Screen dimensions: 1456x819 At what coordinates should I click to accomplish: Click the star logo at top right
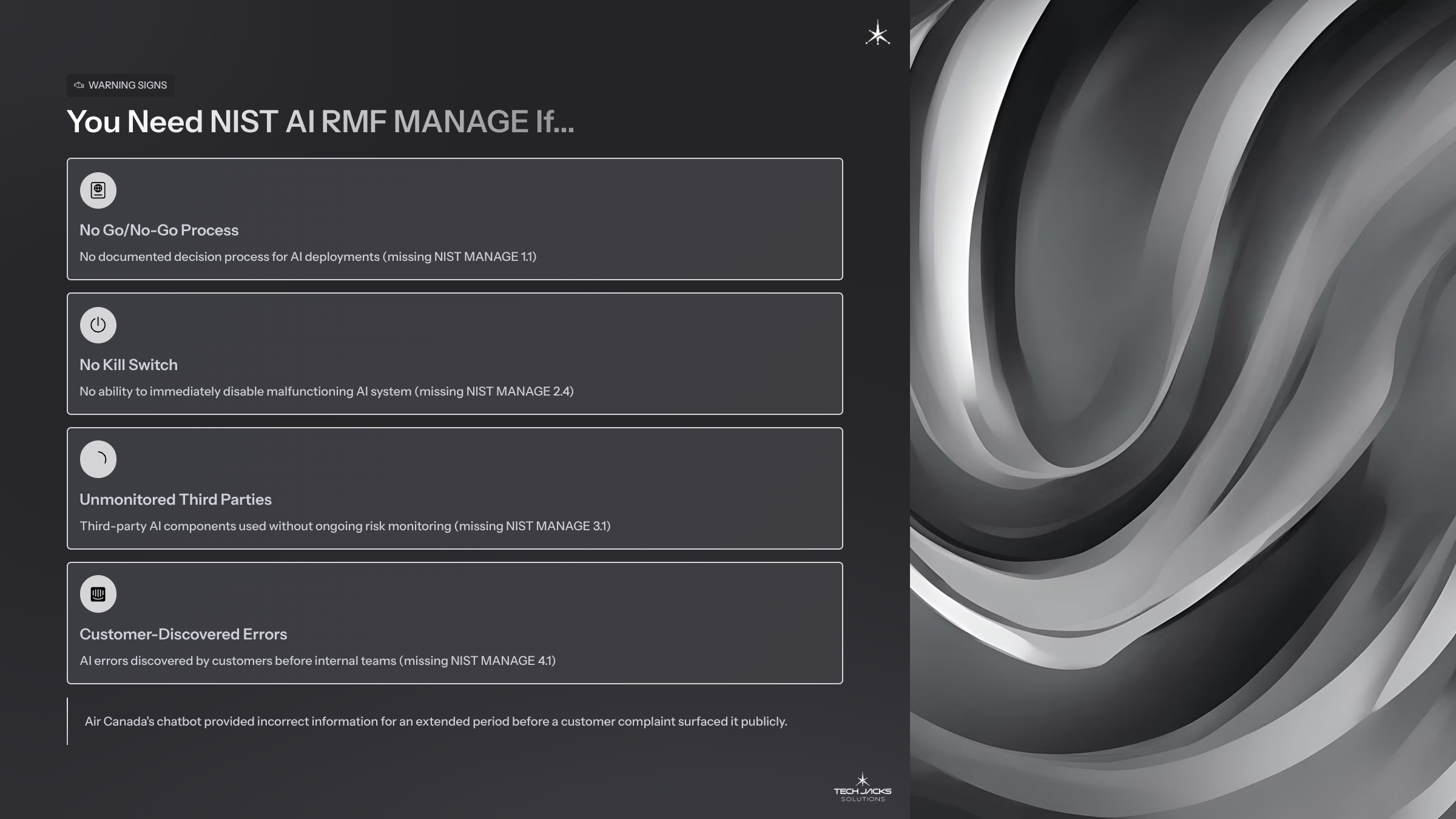[877, 33]
